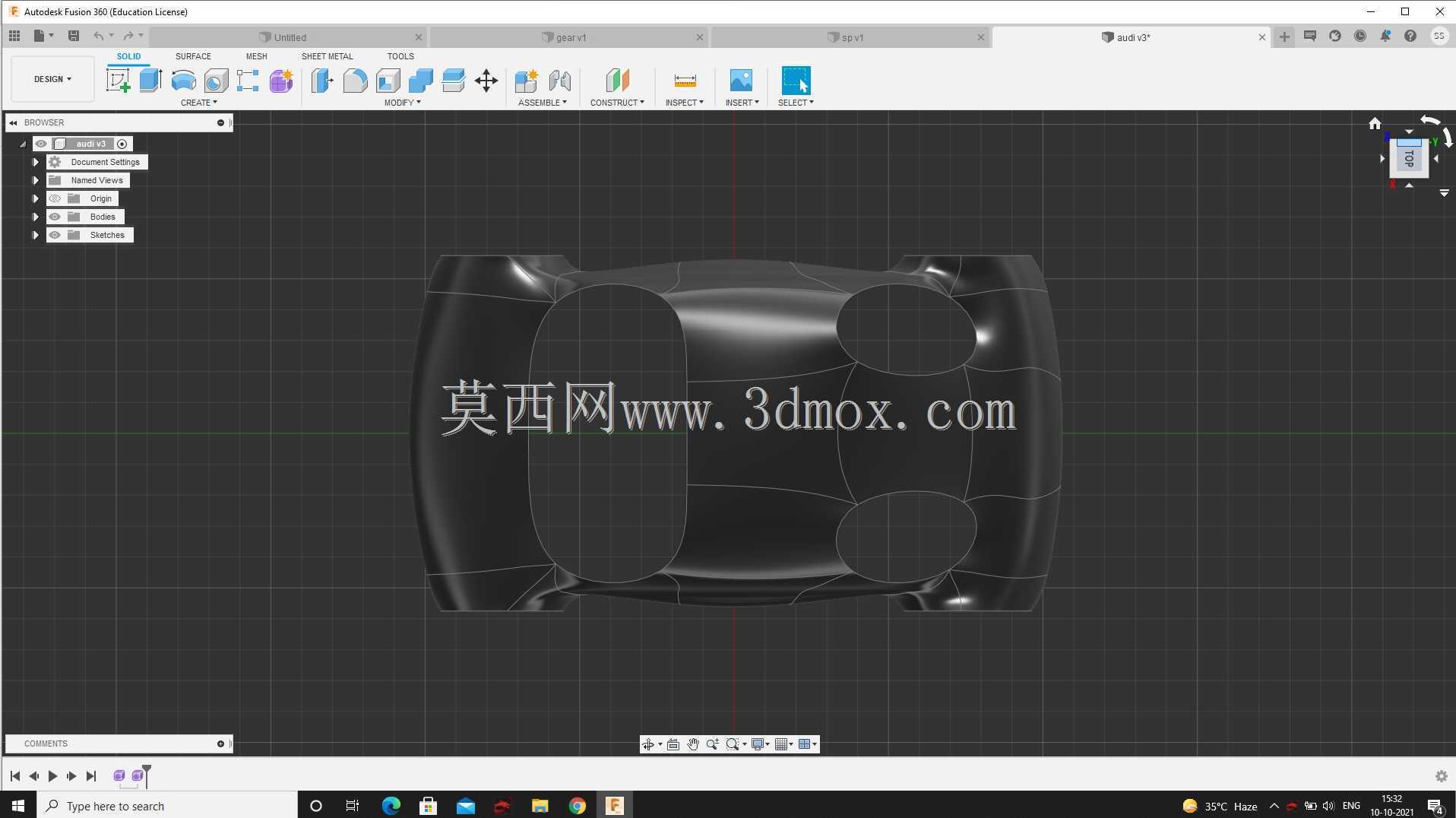Switch to the SURFACE tab
The width and height of the screenshot is (1456, 818).
click(x=193, y=56)
